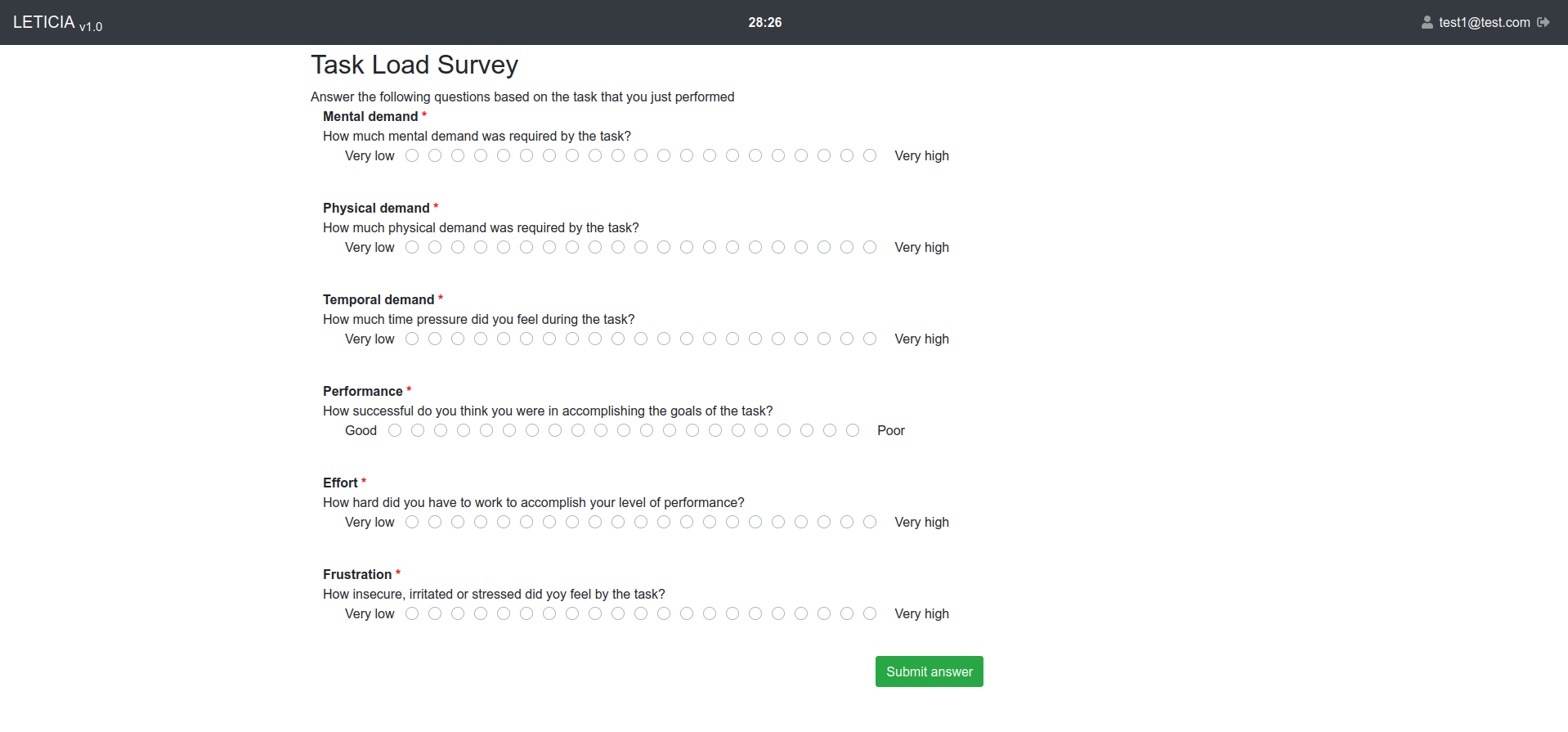Image resolution: width=1568 pixels, height=732 pixels.
Task: Click the 28:26 countdown timer
Action: coord(765,23)
